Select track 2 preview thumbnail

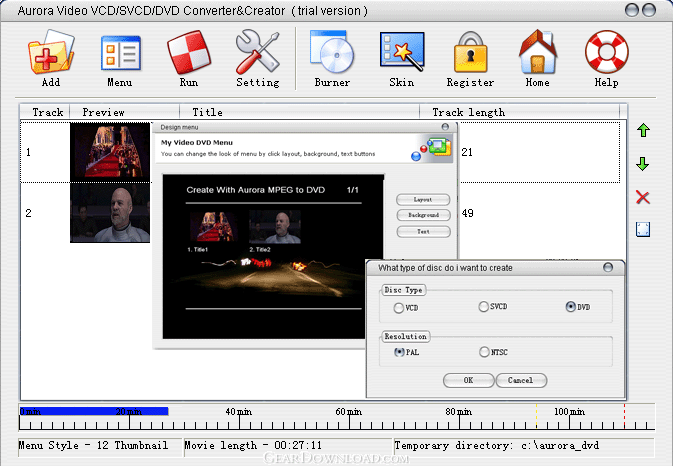pos(110,213)
